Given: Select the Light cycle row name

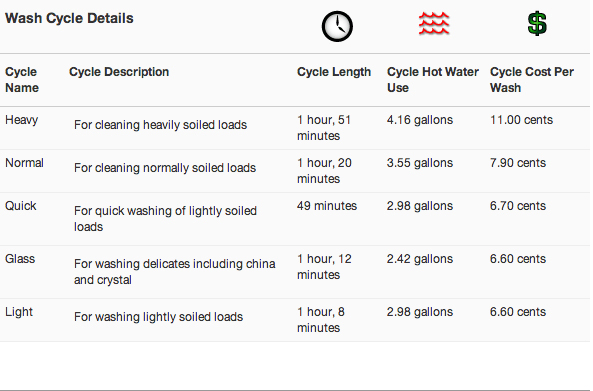Looking at the screenshot, I should 19,312.
